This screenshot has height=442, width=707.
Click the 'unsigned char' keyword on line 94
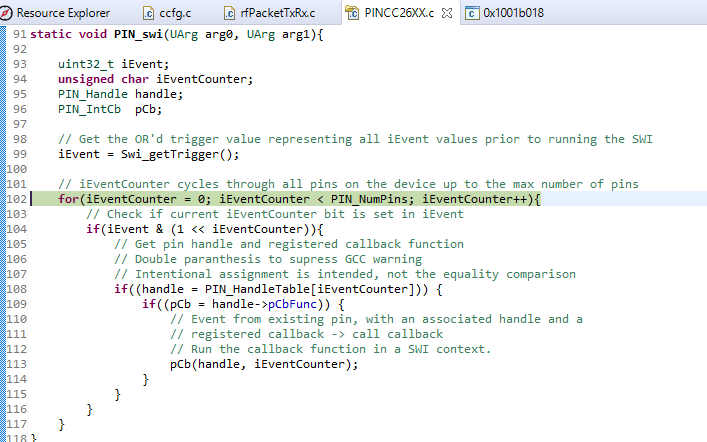point(103,79)
